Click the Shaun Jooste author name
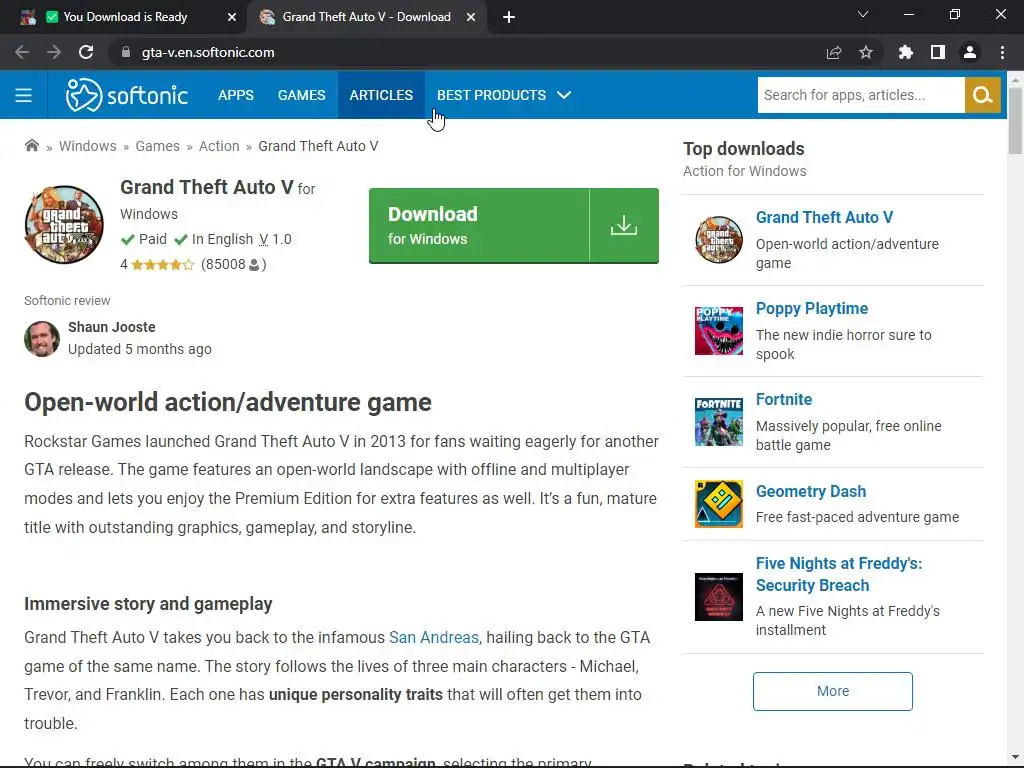Screen dimensions: 1024x768 pyautogui.click(x=112, y=327)
